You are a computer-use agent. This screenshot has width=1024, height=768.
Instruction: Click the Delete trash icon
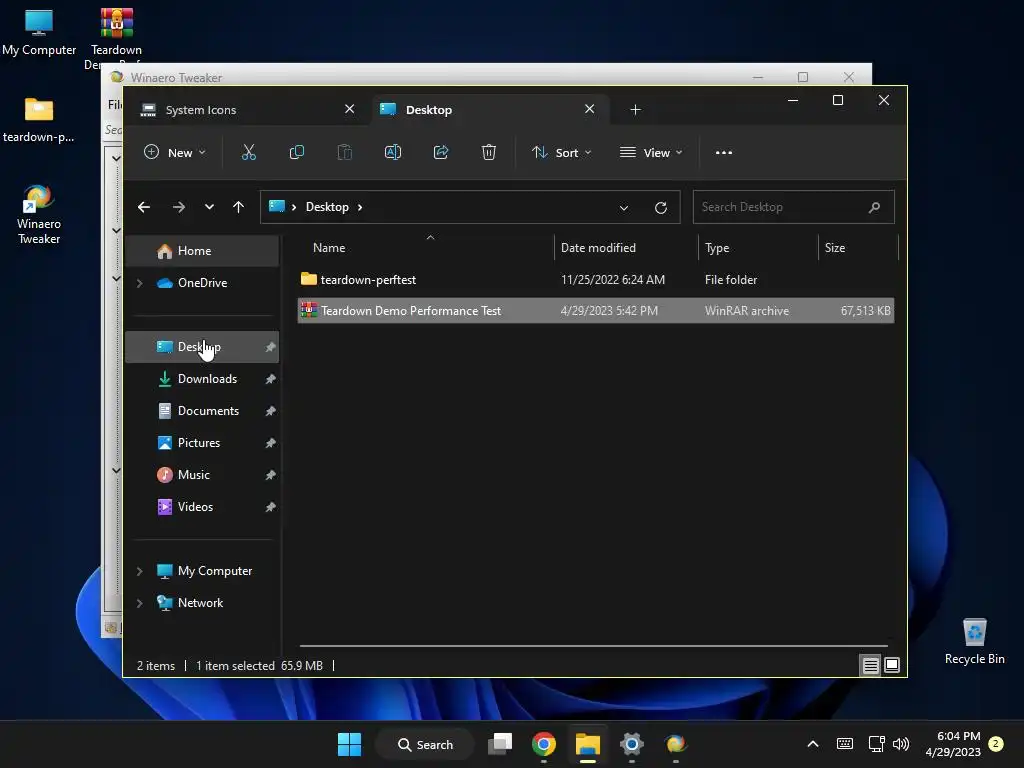click(488, 152)
